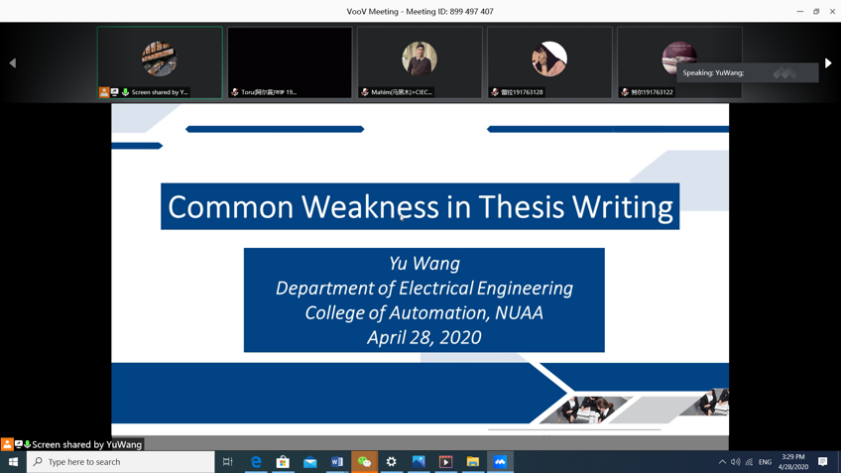Open Settings gear in the taskbar
841x473 pixels.
tap(391, 462)
